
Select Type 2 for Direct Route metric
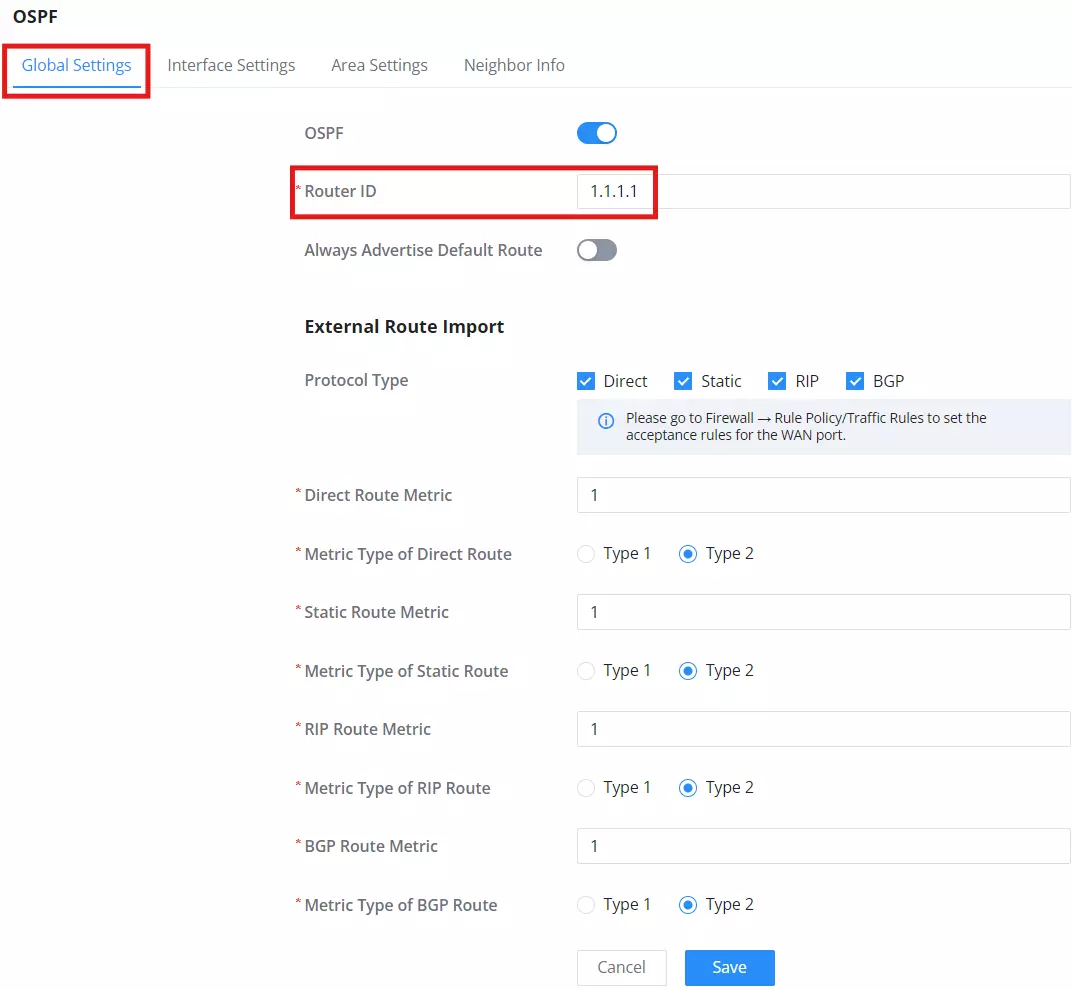(x=688, y=554)
